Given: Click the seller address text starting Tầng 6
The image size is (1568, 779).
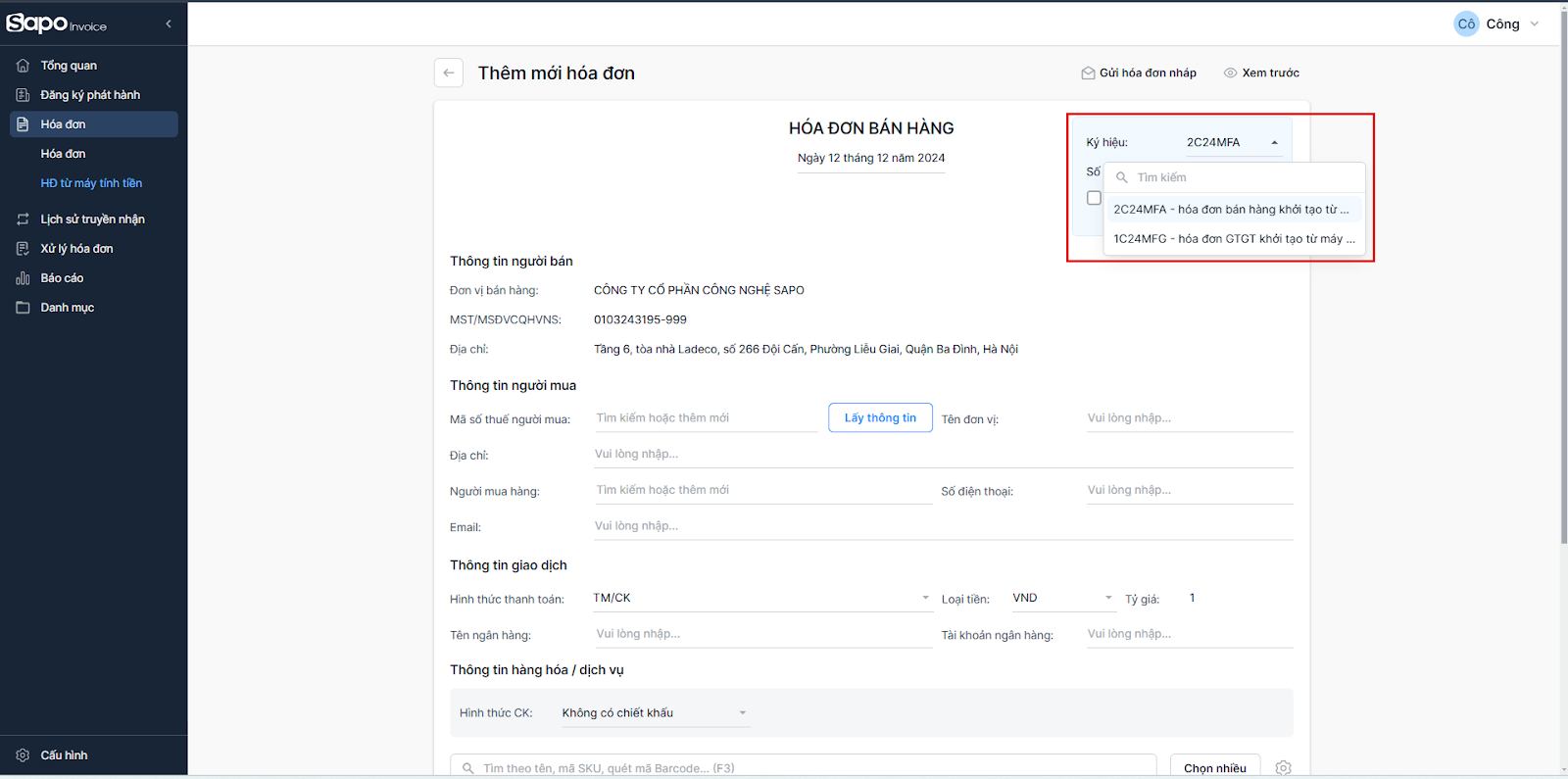Looking at the screenshot, I should point(806,349).
